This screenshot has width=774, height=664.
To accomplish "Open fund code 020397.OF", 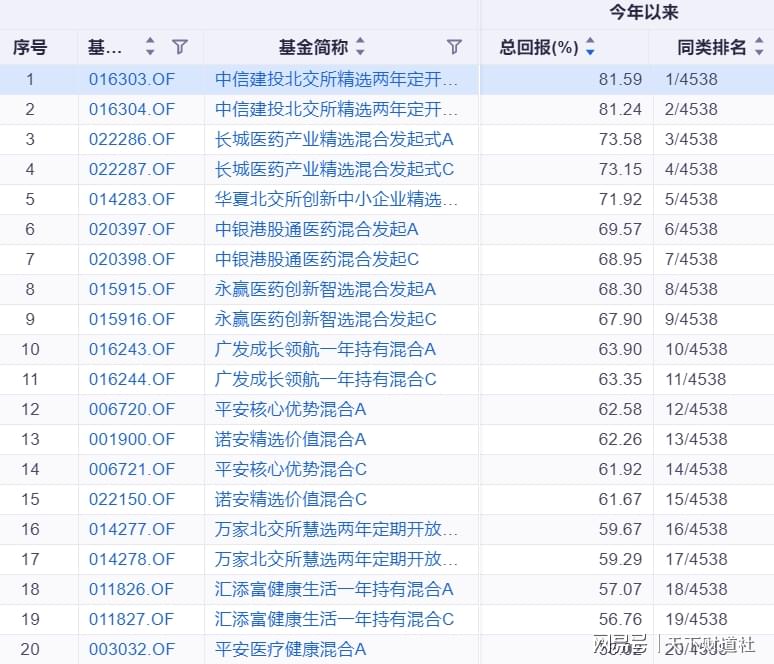I will point(132,229).
